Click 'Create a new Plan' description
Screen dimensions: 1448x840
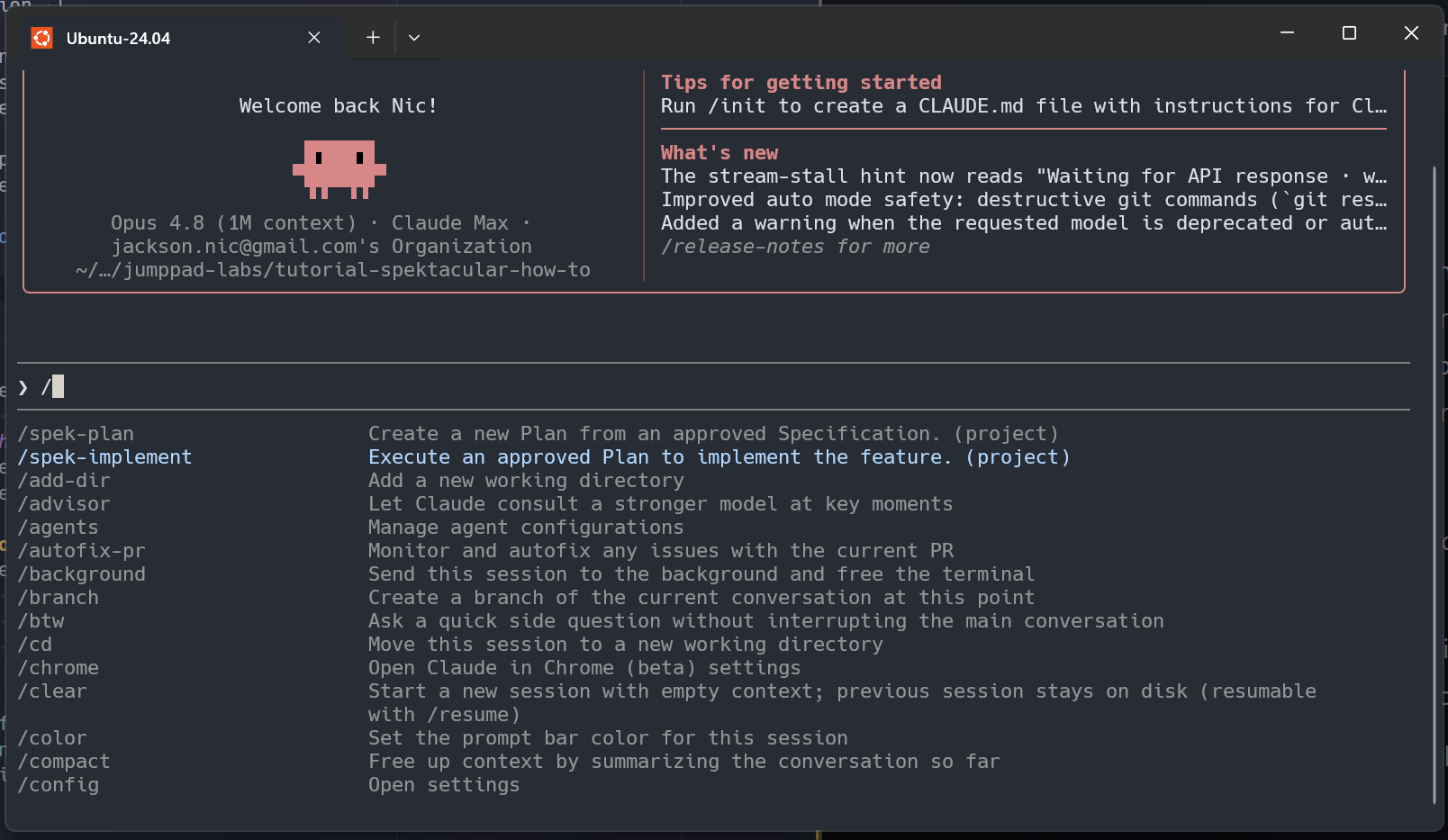coord(713,434)
